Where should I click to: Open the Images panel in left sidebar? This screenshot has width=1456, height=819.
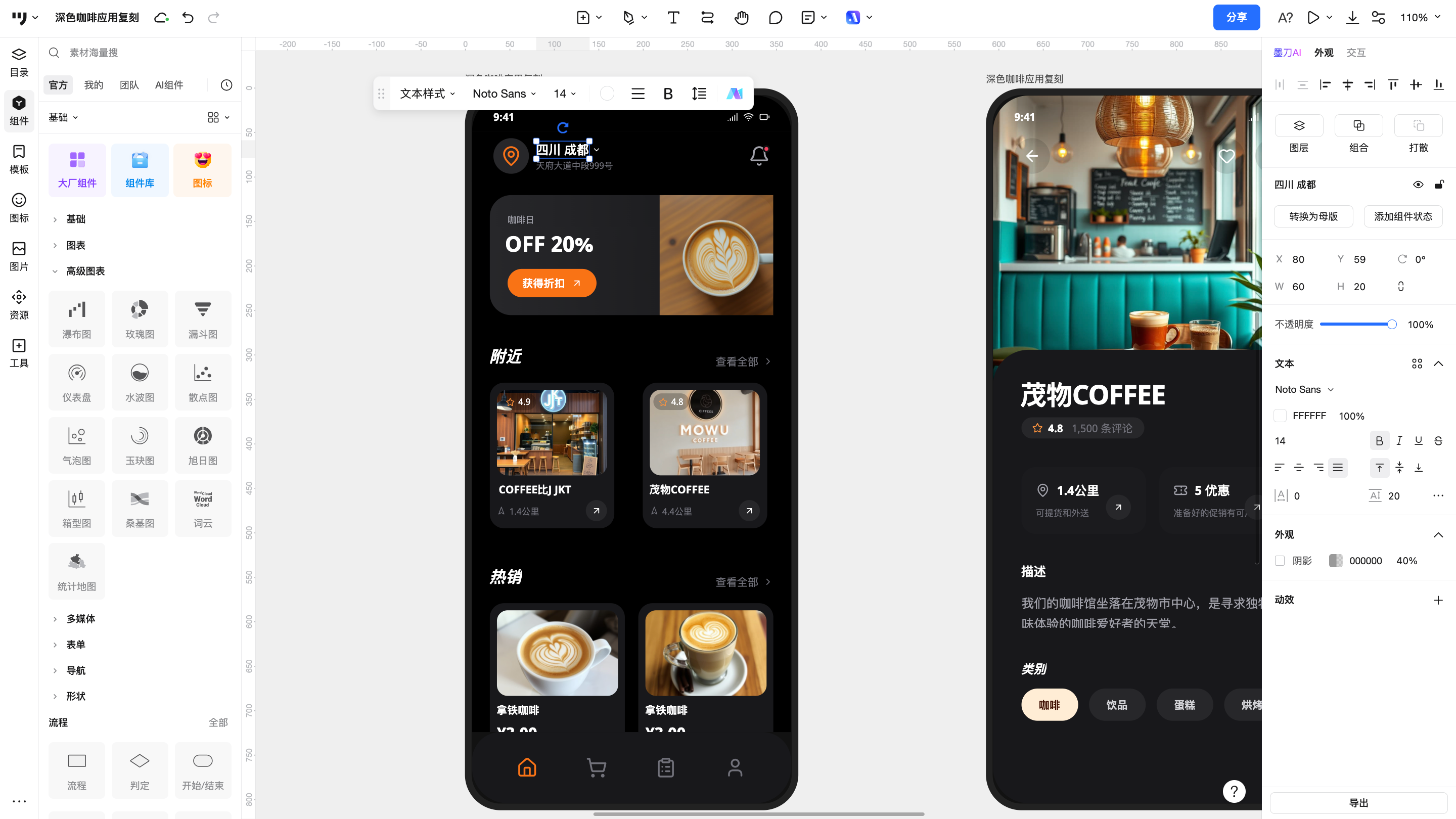tap(19, 255)
